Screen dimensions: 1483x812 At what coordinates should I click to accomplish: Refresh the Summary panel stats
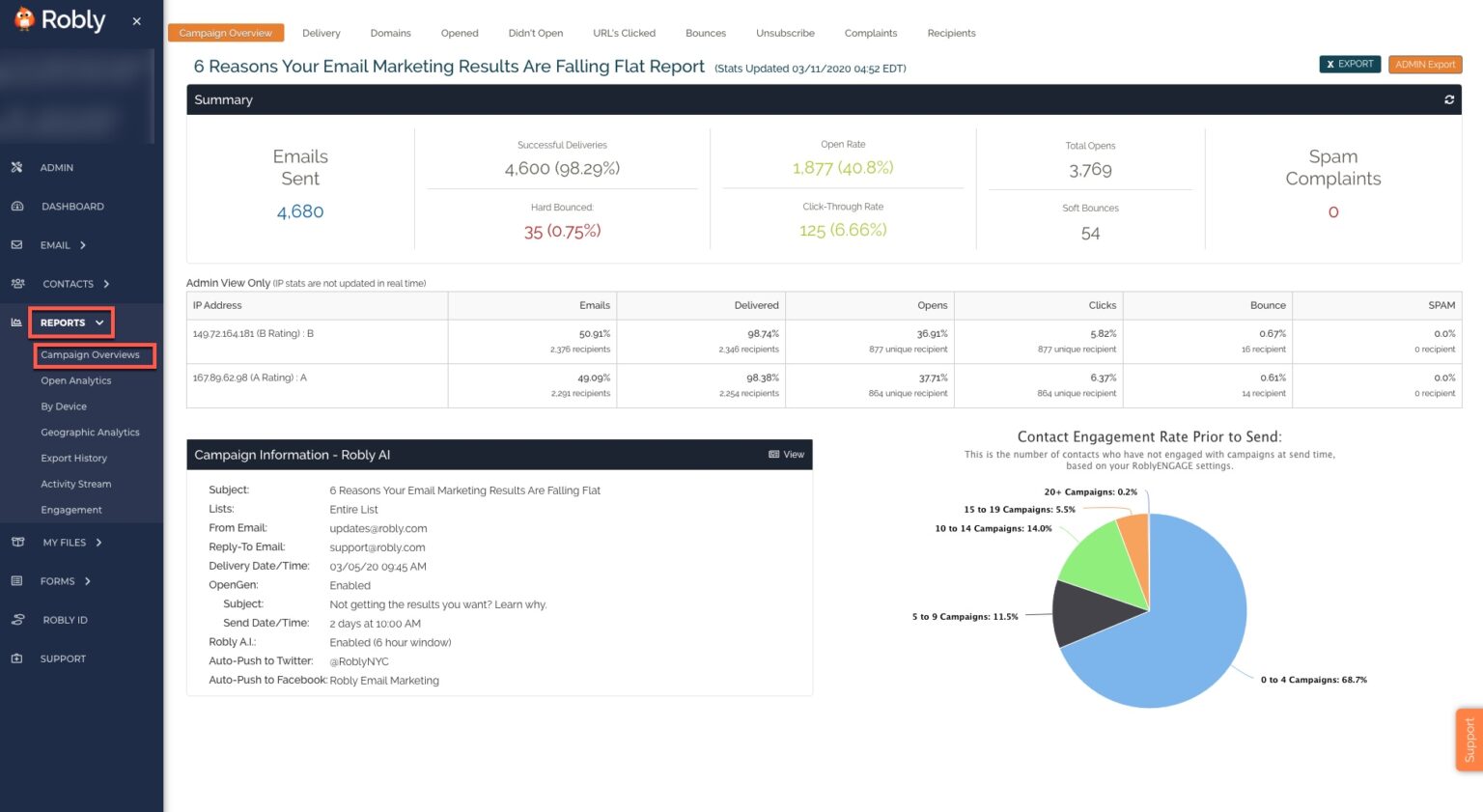coord(1448,99)
